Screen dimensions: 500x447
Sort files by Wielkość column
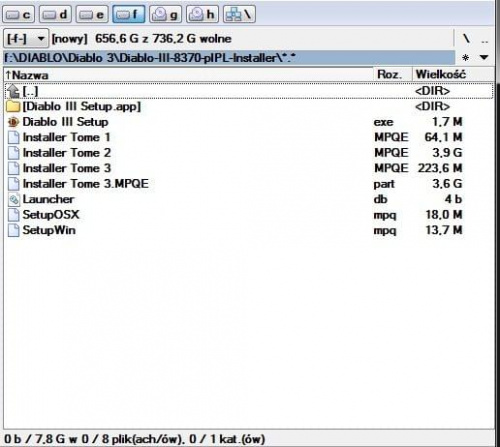click(x=453, y=75)
